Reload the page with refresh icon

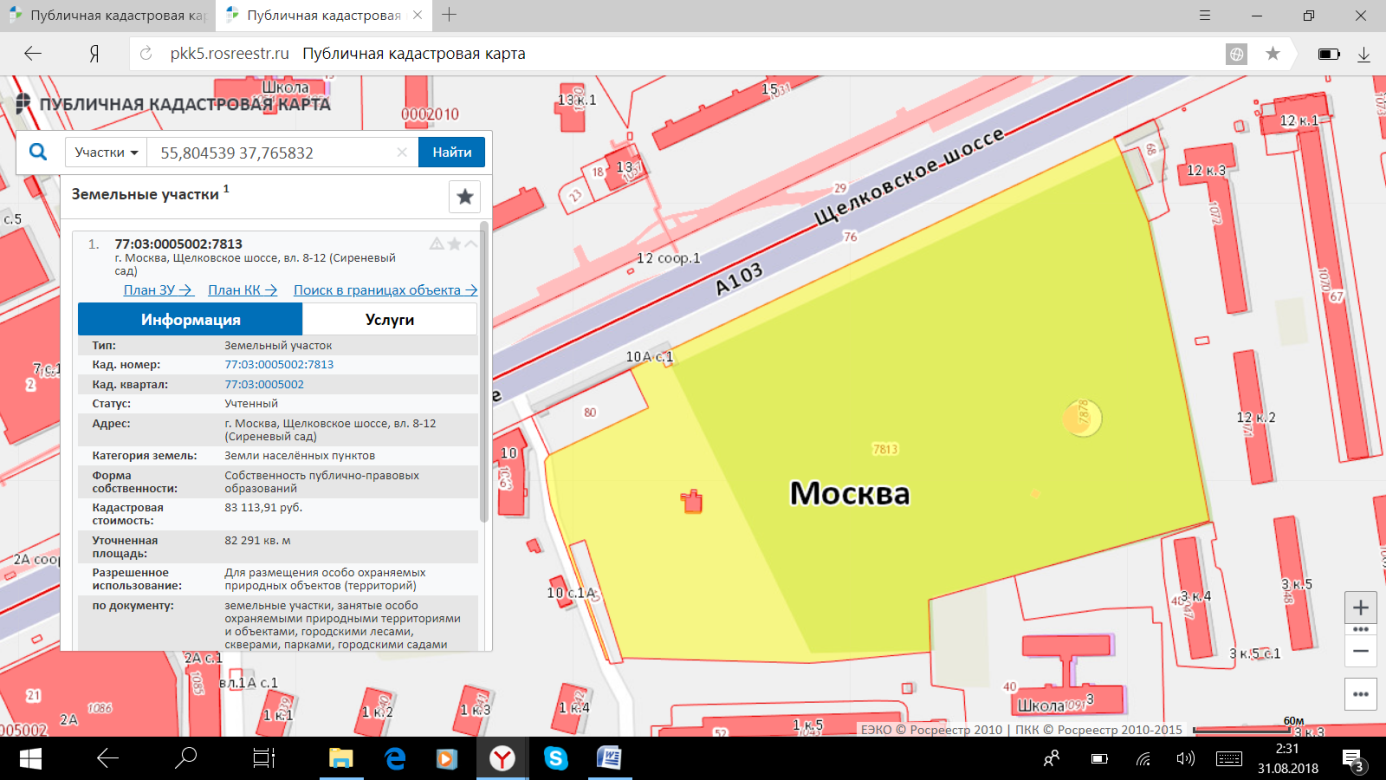pyautogui.click(x=146, y=54)
